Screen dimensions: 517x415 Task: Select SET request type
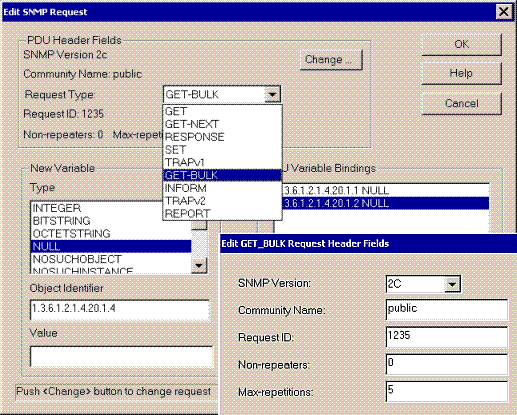coord(222,150)
